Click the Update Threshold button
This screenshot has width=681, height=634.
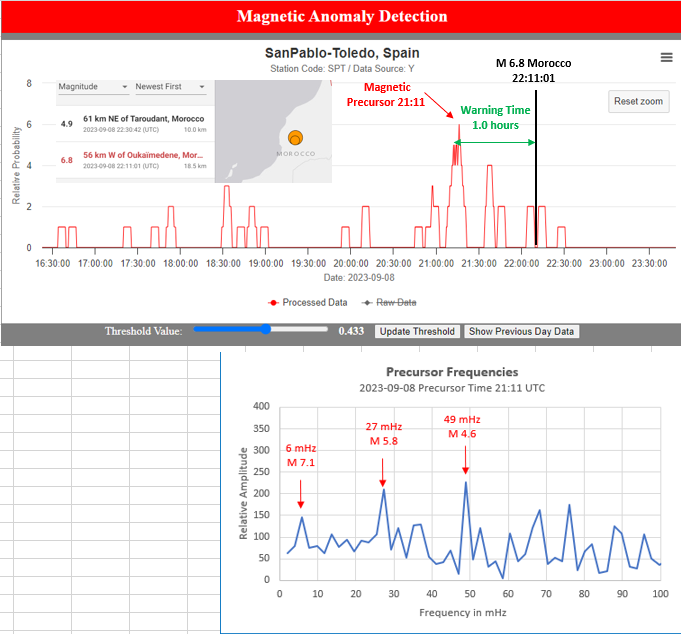(417, 331)
